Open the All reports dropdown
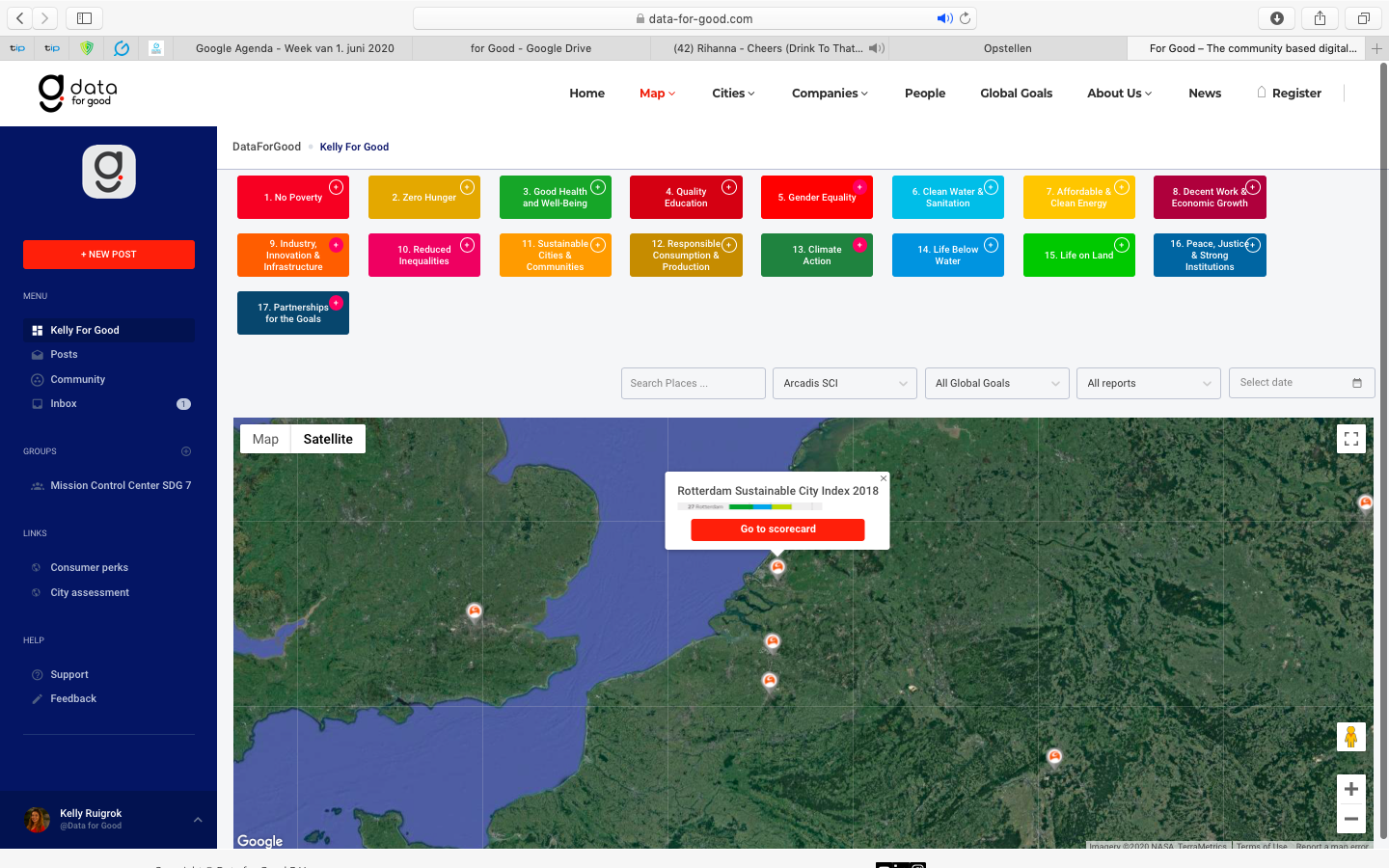The width and height of the screenshot is (1389, 868). pyautogui.click(x=1148, y=383)
